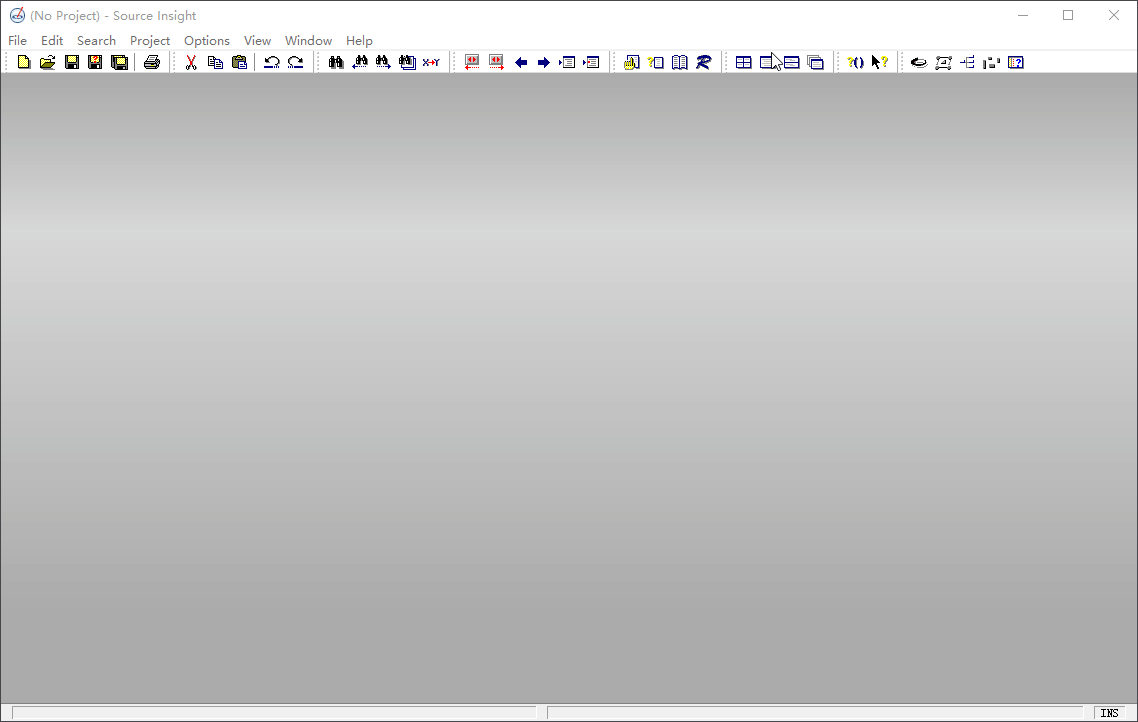This screenshot has width=1138, height=722.
Task: Click the icon with red left-pointing arrow underneath
Action: [472, 62]
